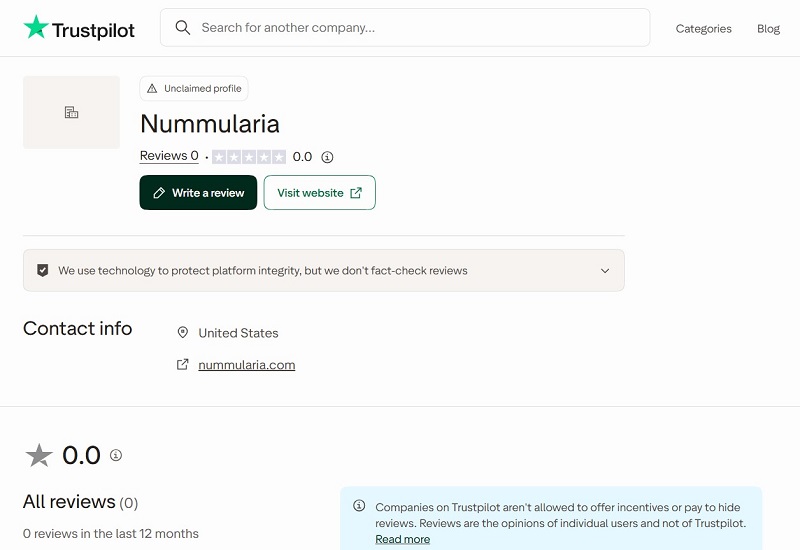This screenshot has height=550, width=800.
Task: Open the Read more link
Action: point(403,539)
